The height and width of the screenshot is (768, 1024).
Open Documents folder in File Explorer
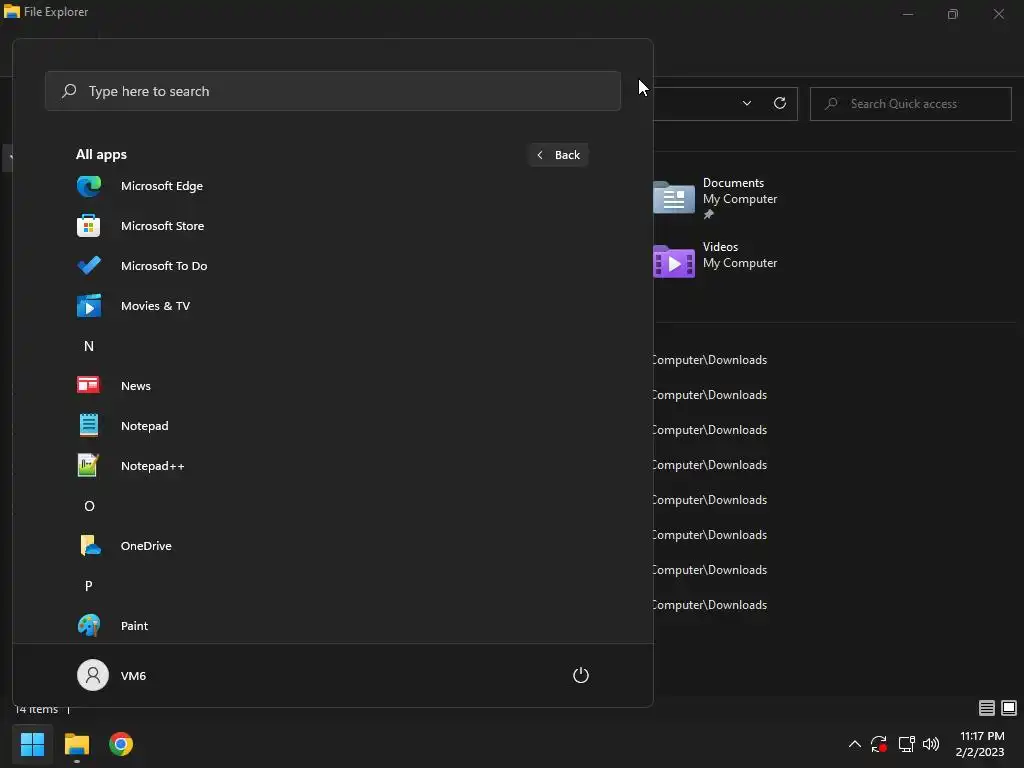[717, 197]
